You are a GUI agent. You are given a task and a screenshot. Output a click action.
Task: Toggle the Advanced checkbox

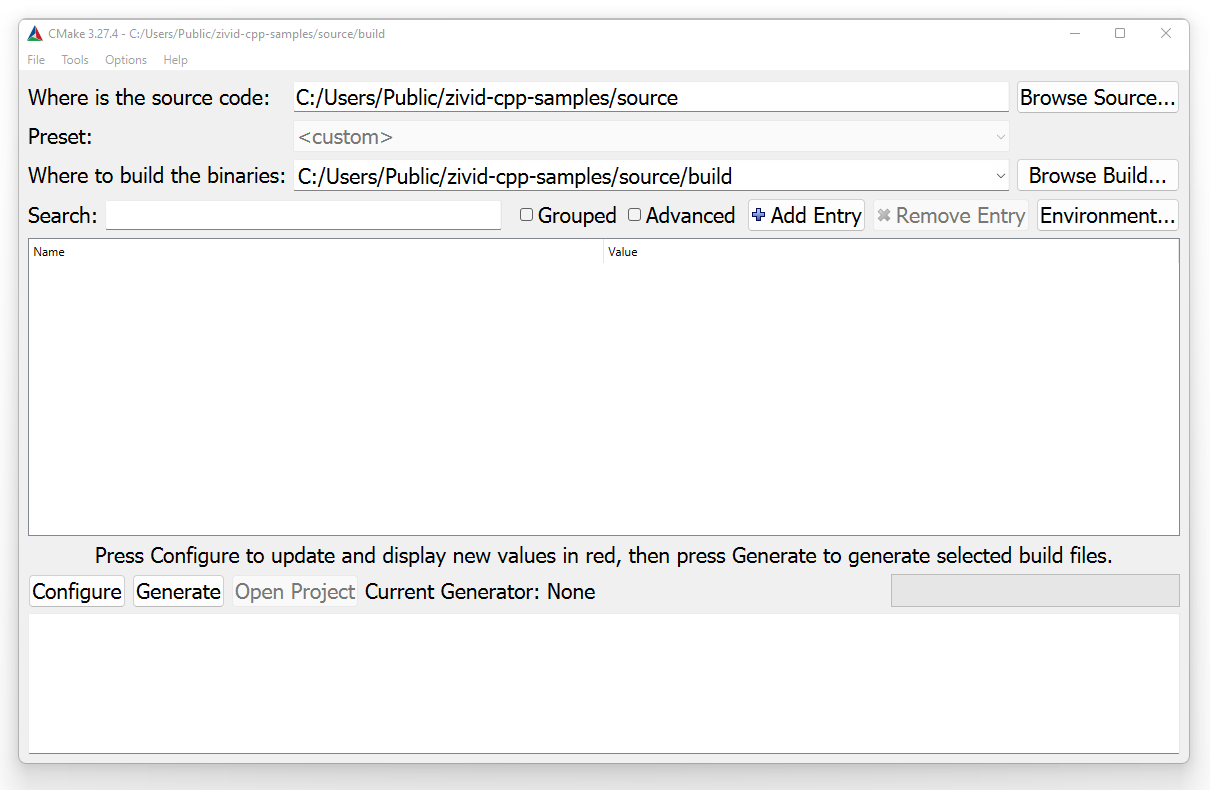(x=635, y=215)
